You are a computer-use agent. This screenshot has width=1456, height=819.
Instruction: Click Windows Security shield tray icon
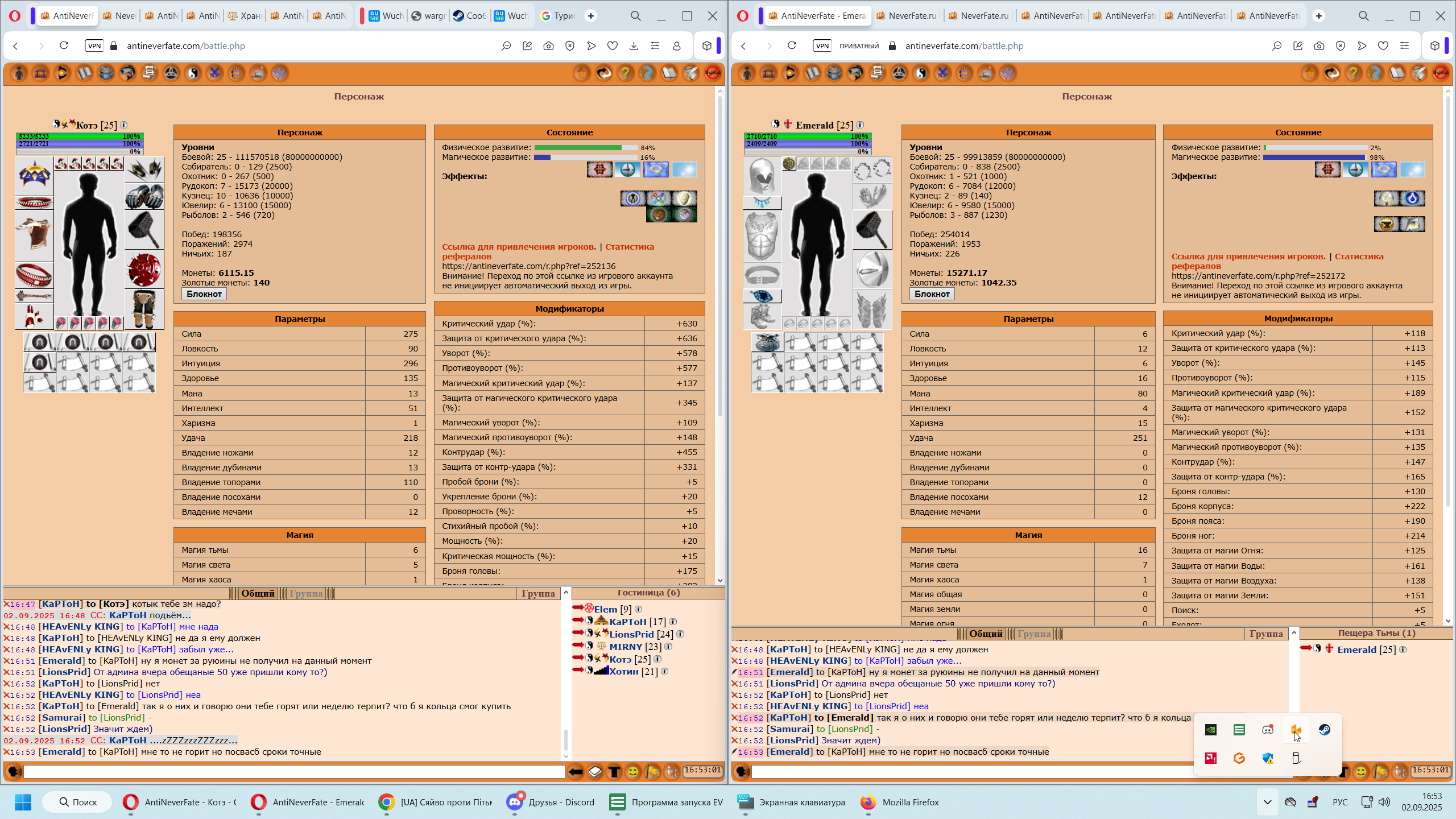click(1268, 758)
